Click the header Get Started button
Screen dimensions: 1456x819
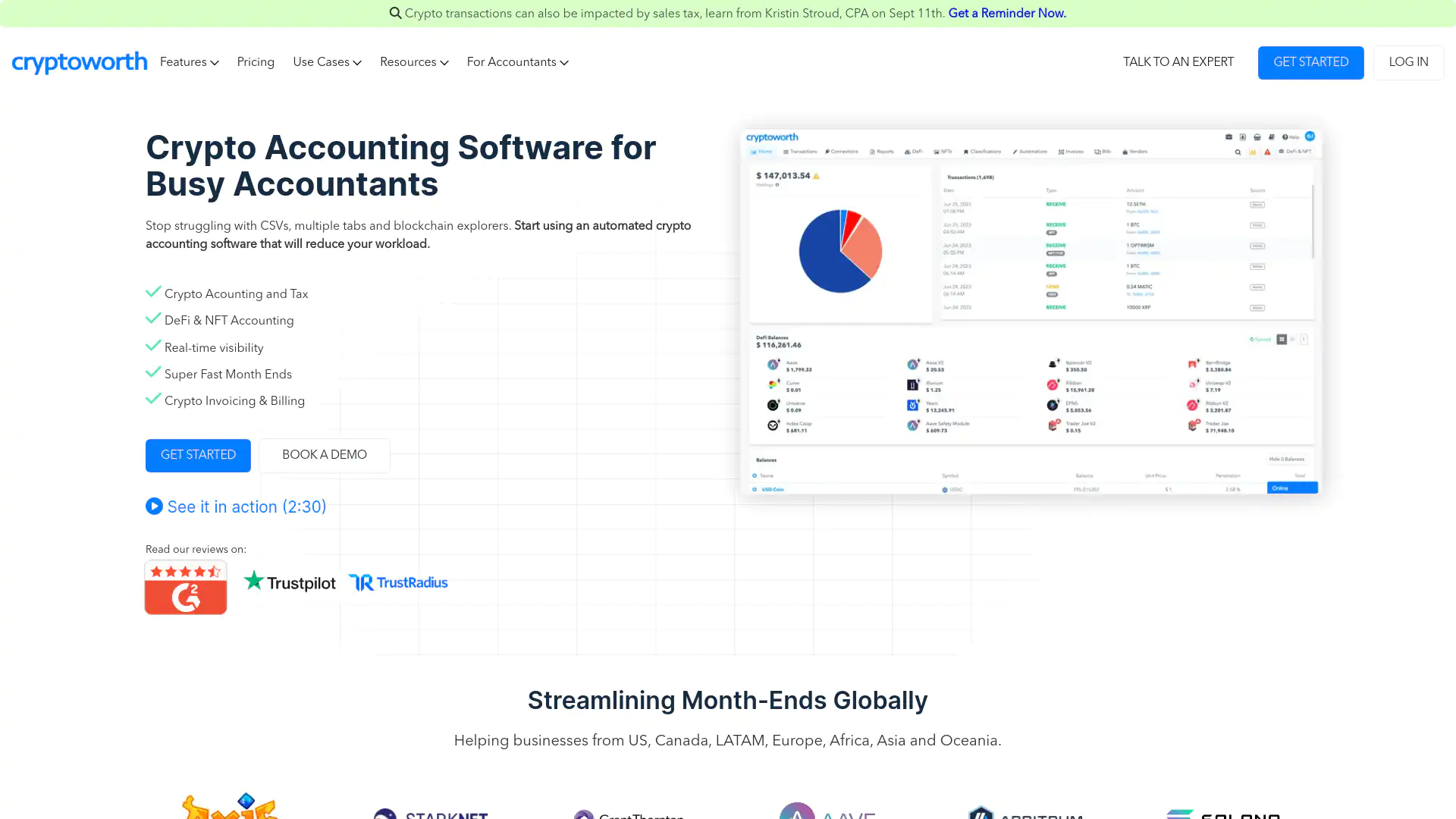click(1310, 62)
